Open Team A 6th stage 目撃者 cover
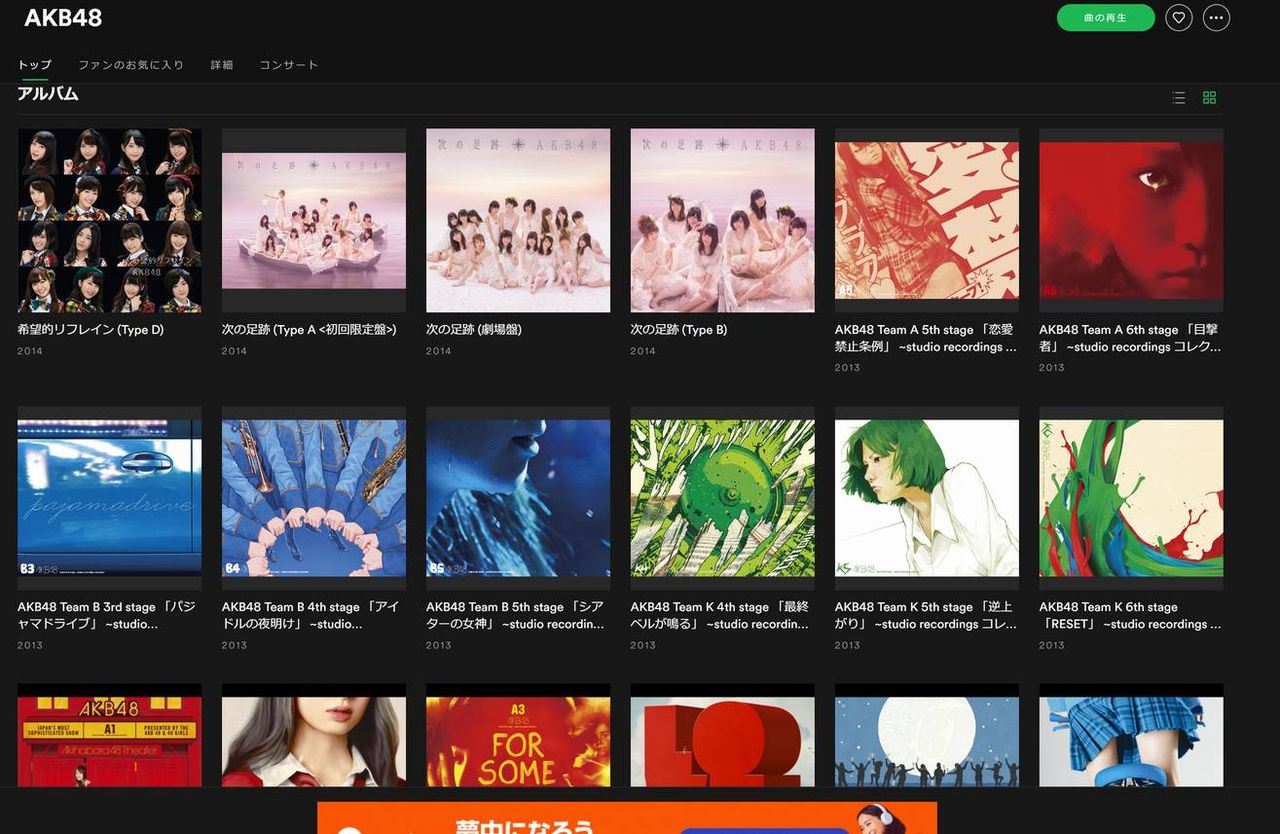This screenshot has width=1280, height=834. pyautogui.click(x=1131, y=220)
